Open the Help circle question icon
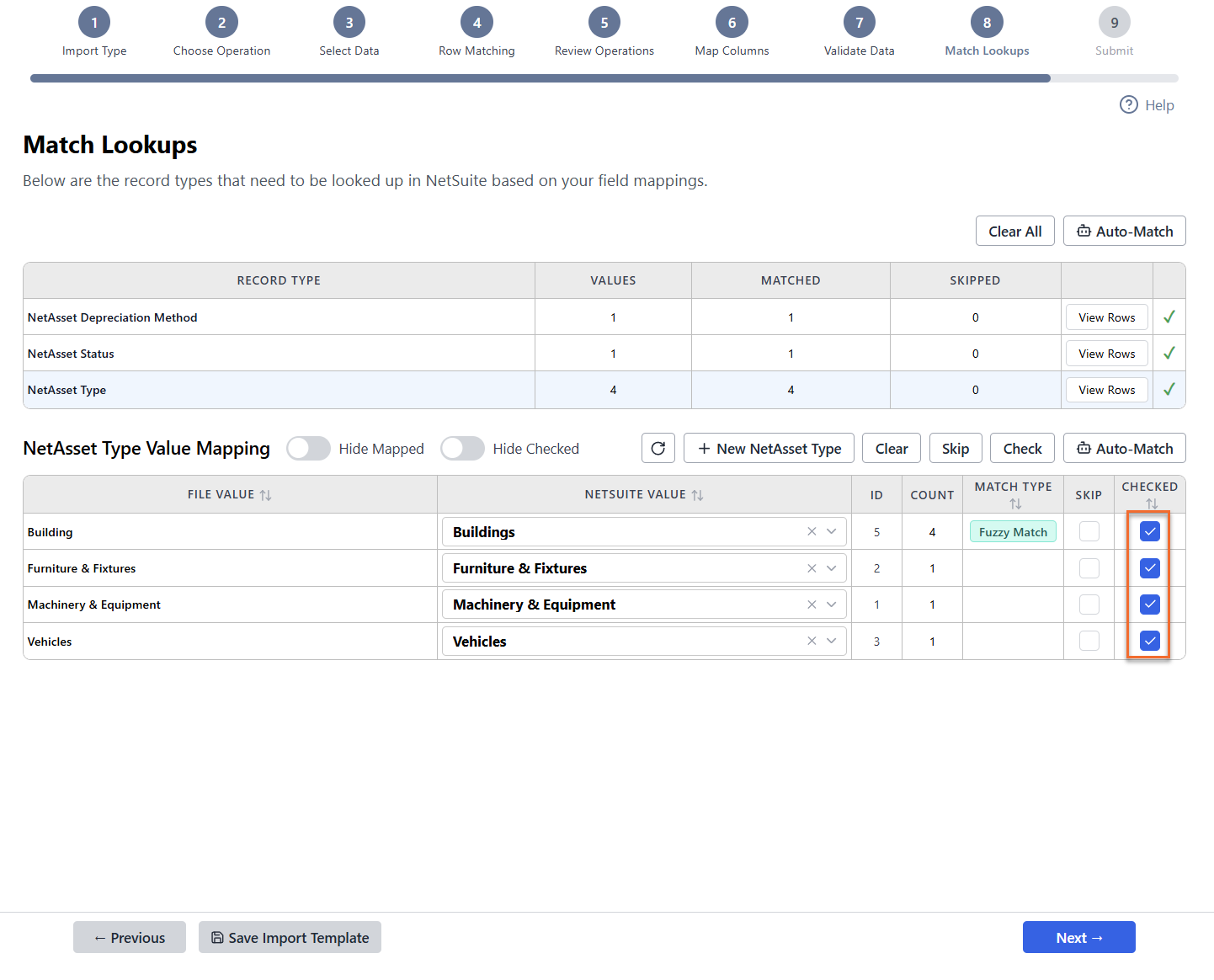 (x=1128, y=104)
